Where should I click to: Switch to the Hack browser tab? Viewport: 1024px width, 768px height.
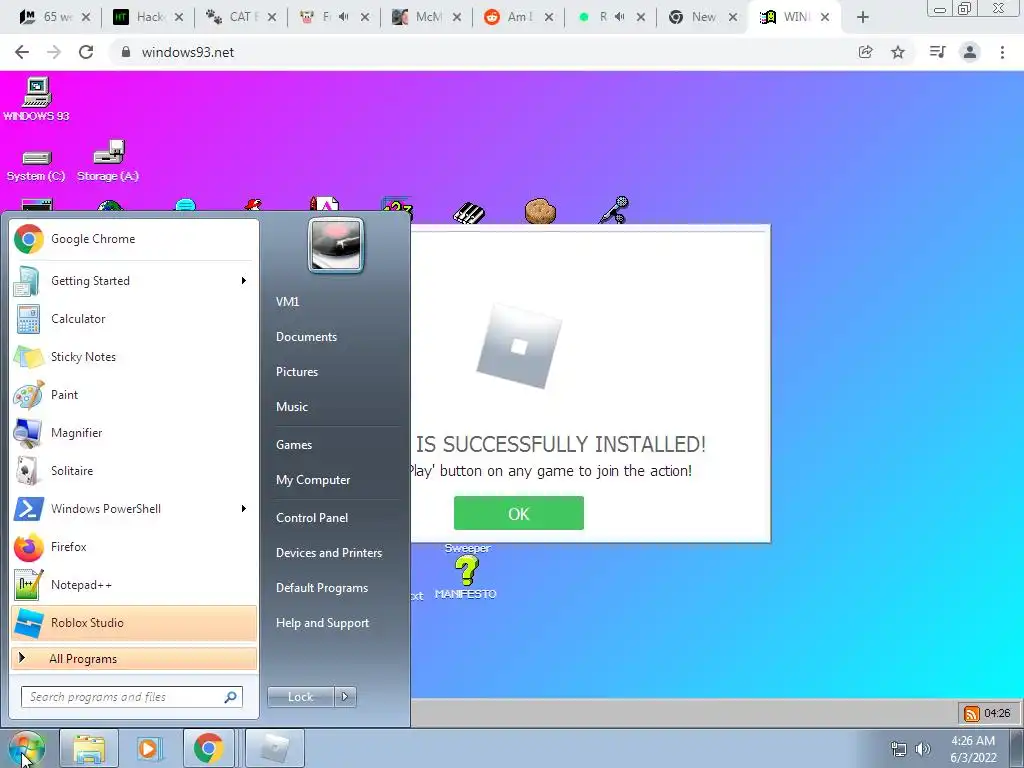[x=148, y=17]
